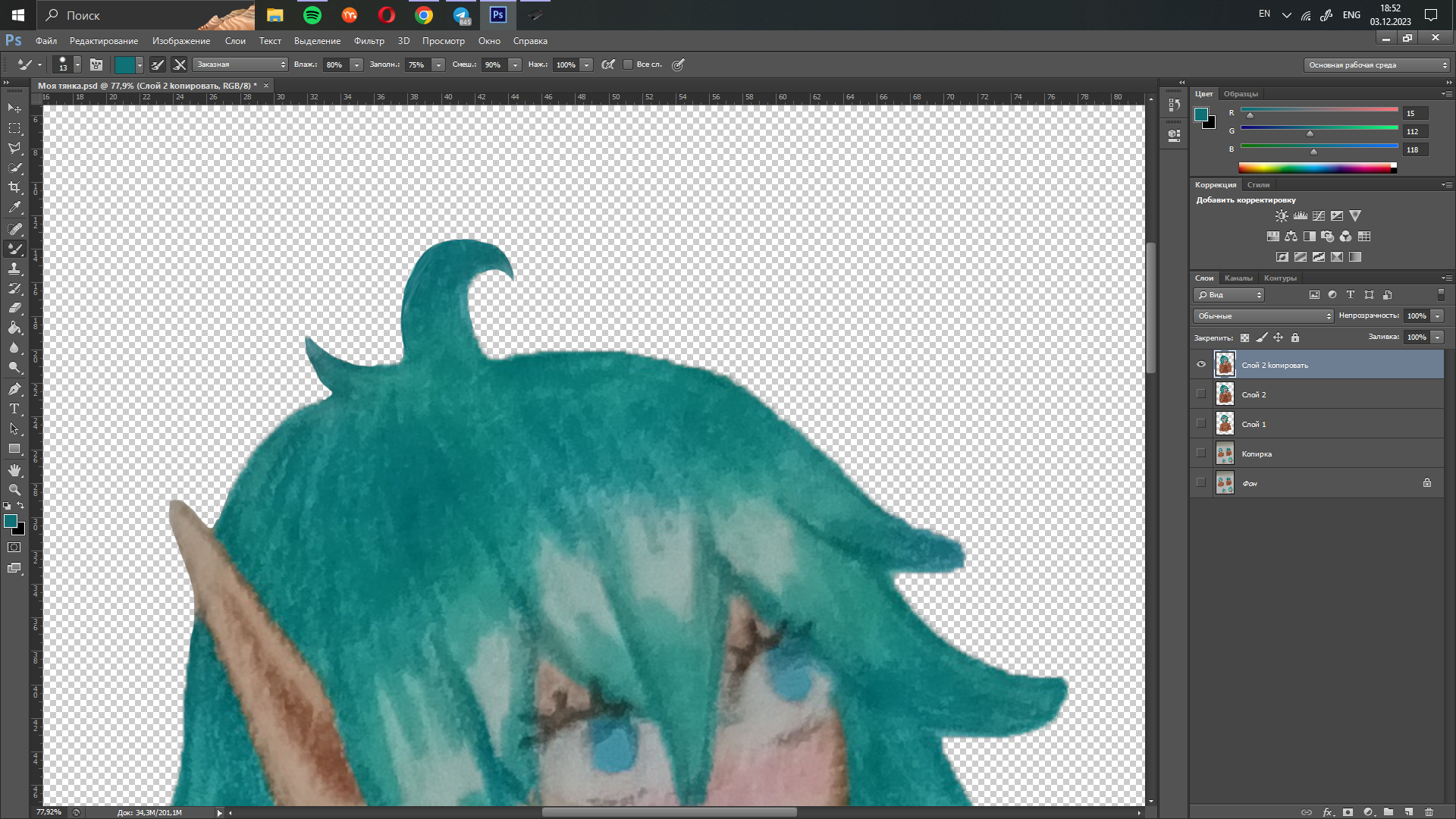Enable the Все сл. checkbox
Viewport: 1456px width, 819px height.
628,64
